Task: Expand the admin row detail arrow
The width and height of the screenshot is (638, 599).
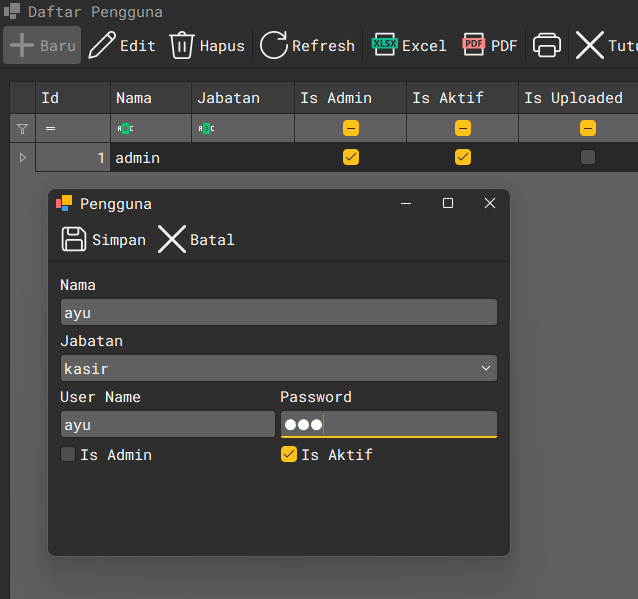Action: pos(23,157)
